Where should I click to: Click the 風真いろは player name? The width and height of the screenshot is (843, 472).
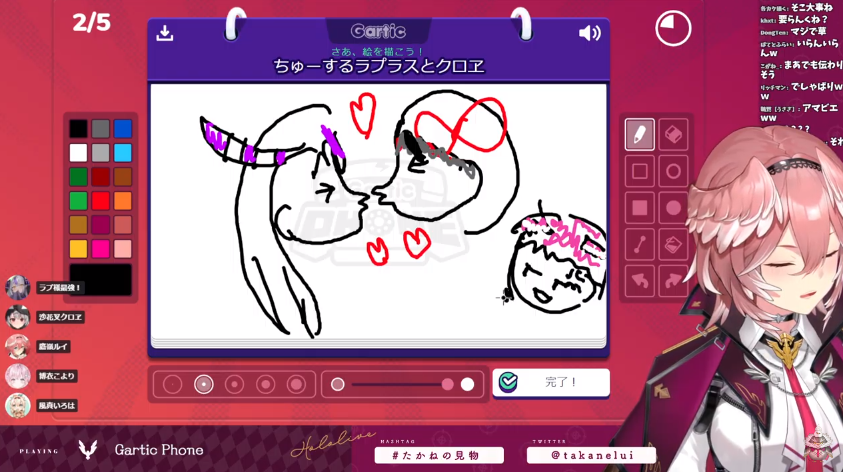[x=57, y=406]
